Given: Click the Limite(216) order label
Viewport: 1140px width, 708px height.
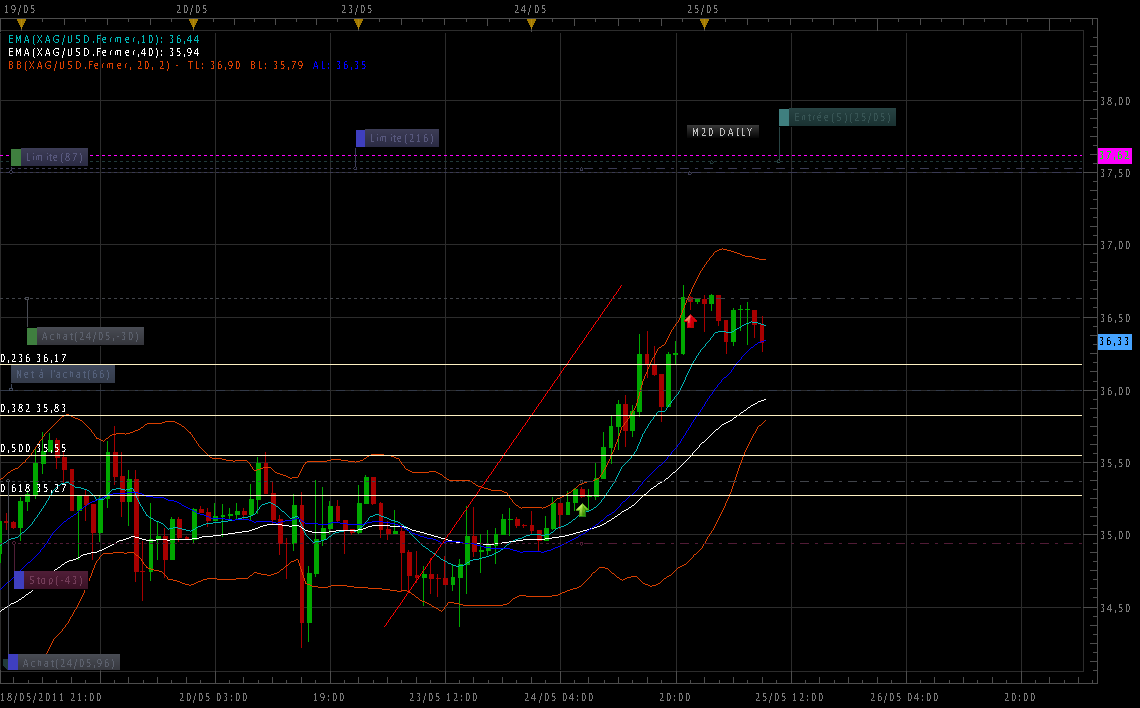Looking at the screenshot, I should pos(397,138).
